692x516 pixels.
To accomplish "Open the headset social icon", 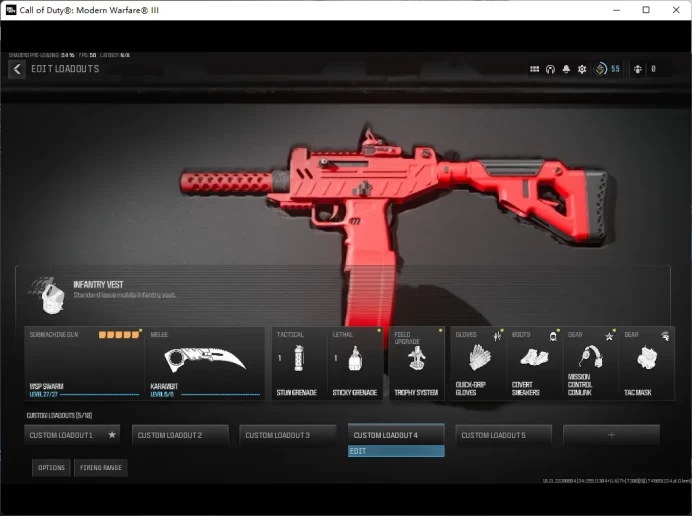I will coord(550,69).
